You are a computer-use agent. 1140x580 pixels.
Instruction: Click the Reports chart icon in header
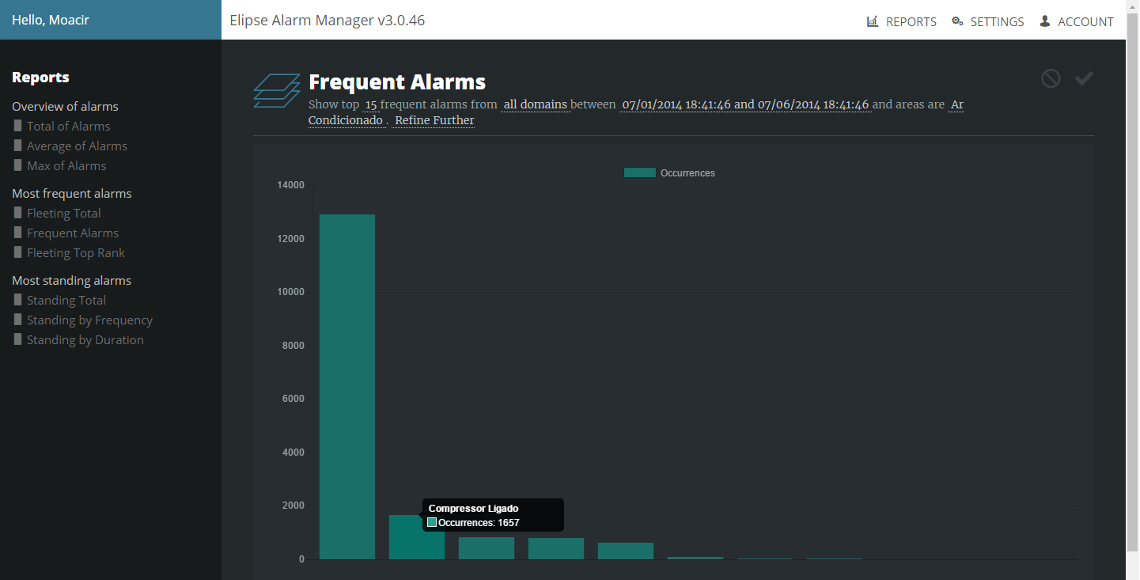tap(872, 21)
